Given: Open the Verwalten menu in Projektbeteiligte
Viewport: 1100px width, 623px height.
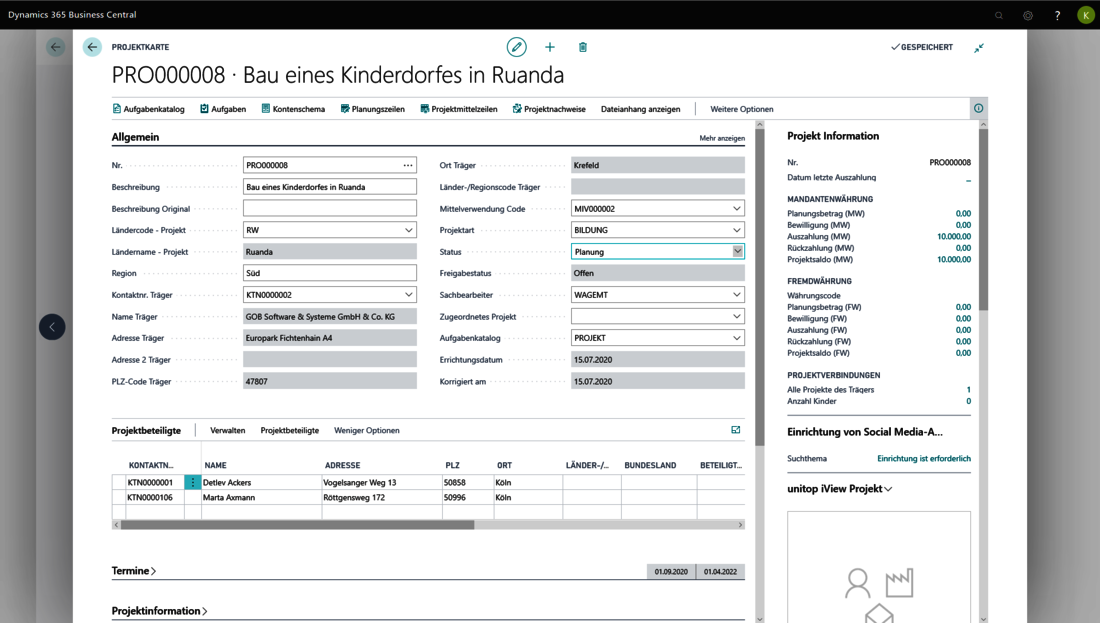Looking at the screenshot, I should coord(228,430).
